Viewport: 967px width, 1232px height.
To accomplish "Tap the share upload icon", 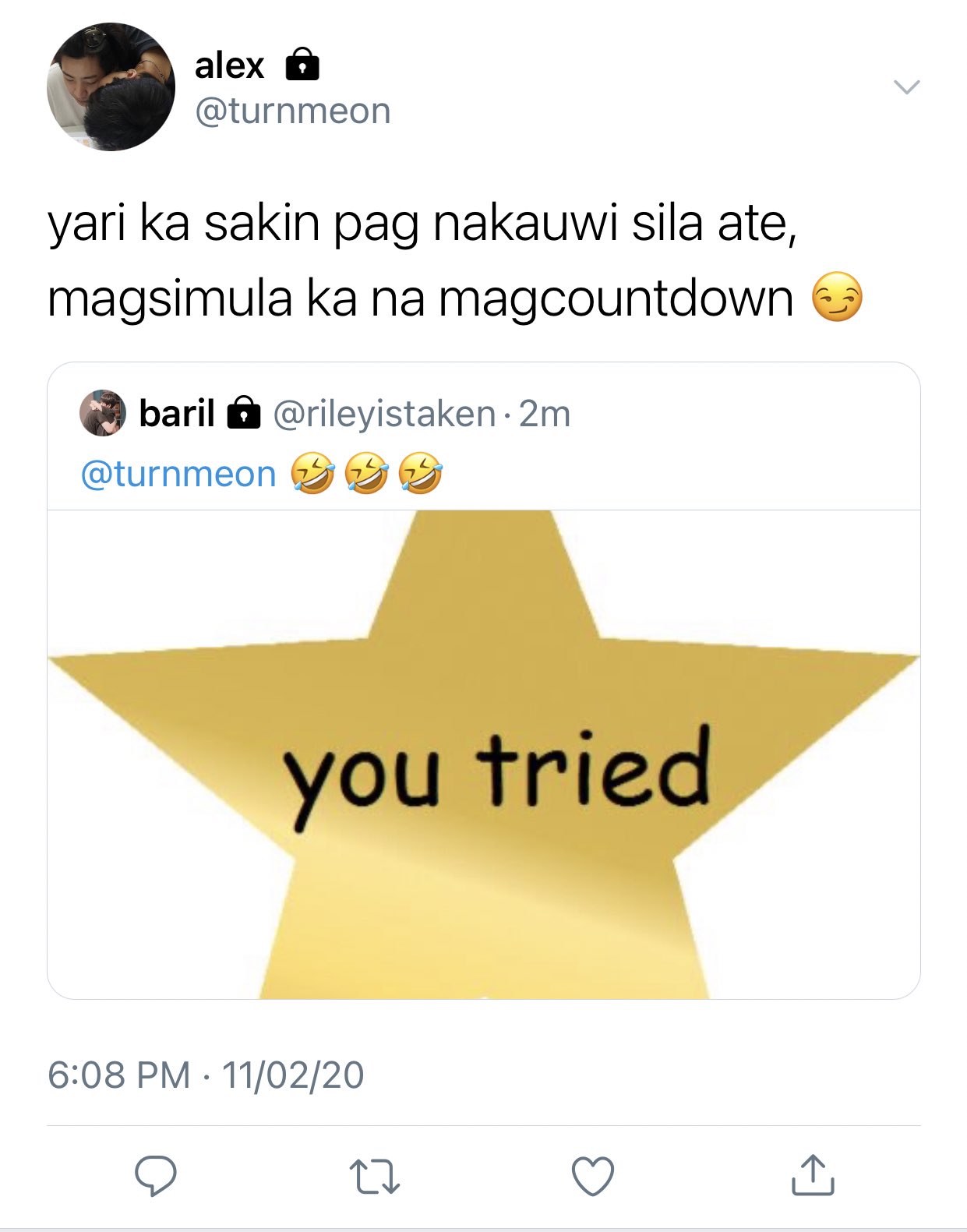I will click(813, 1174).
